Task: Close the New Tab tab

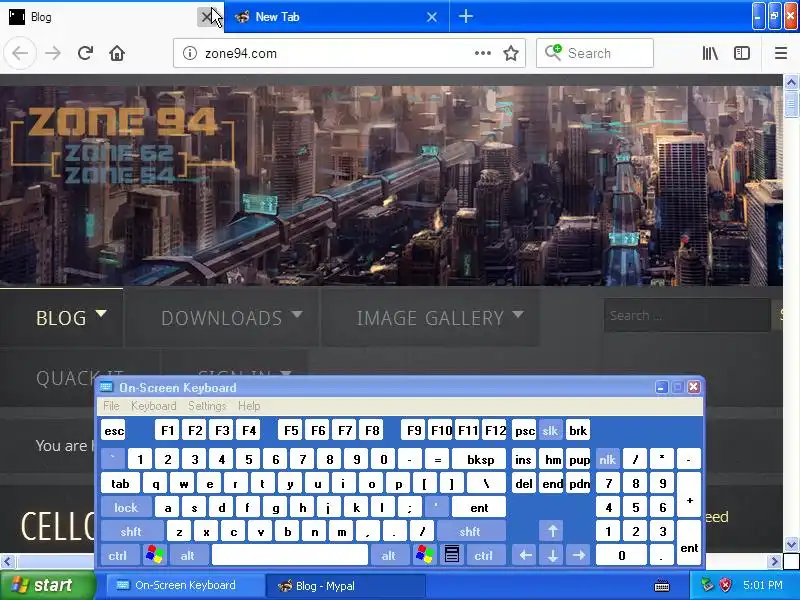Action: tap(432, 17)
